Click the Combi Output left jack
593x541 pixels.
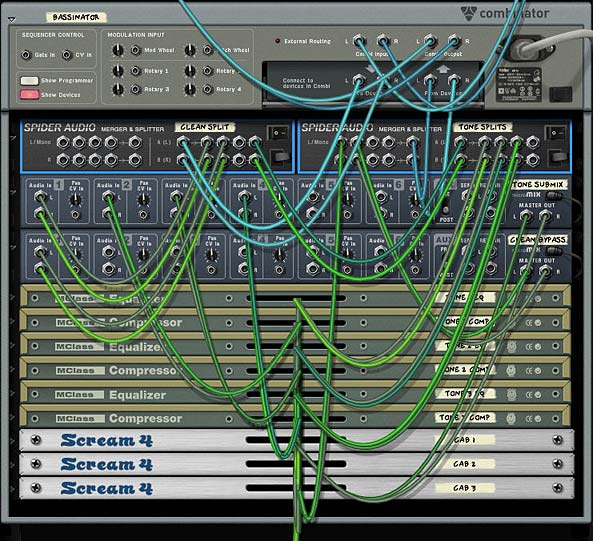(x=430, y=40)
